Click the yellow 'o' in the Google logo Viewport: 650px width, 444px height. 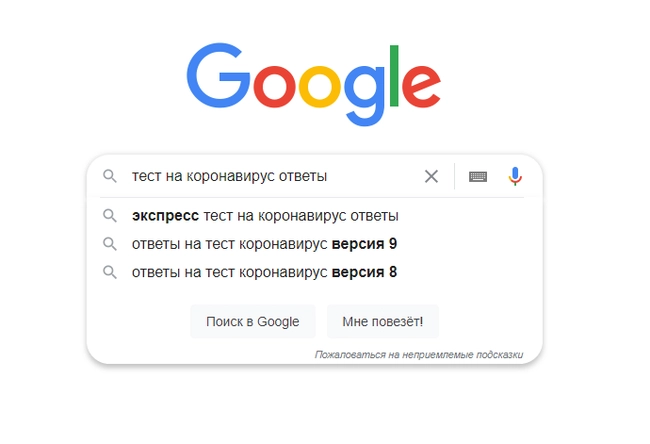(320, 86)
